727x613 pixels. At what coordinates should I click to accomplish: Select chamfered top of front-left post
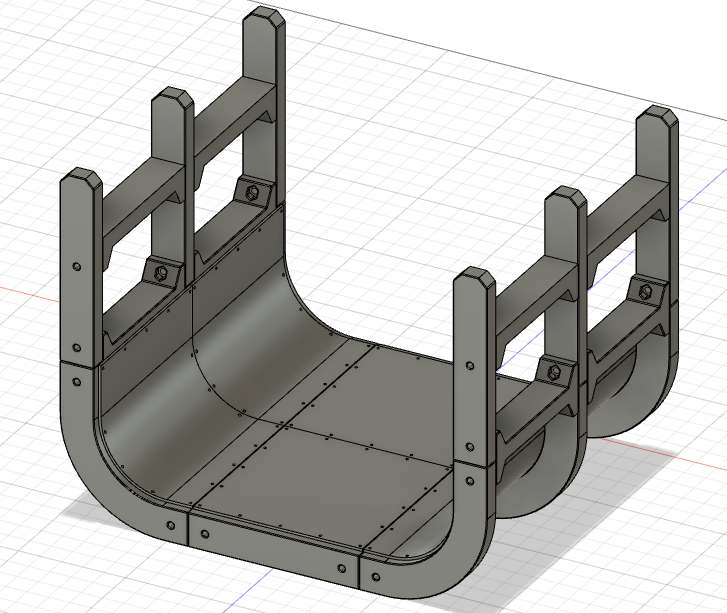click(82, 179)
